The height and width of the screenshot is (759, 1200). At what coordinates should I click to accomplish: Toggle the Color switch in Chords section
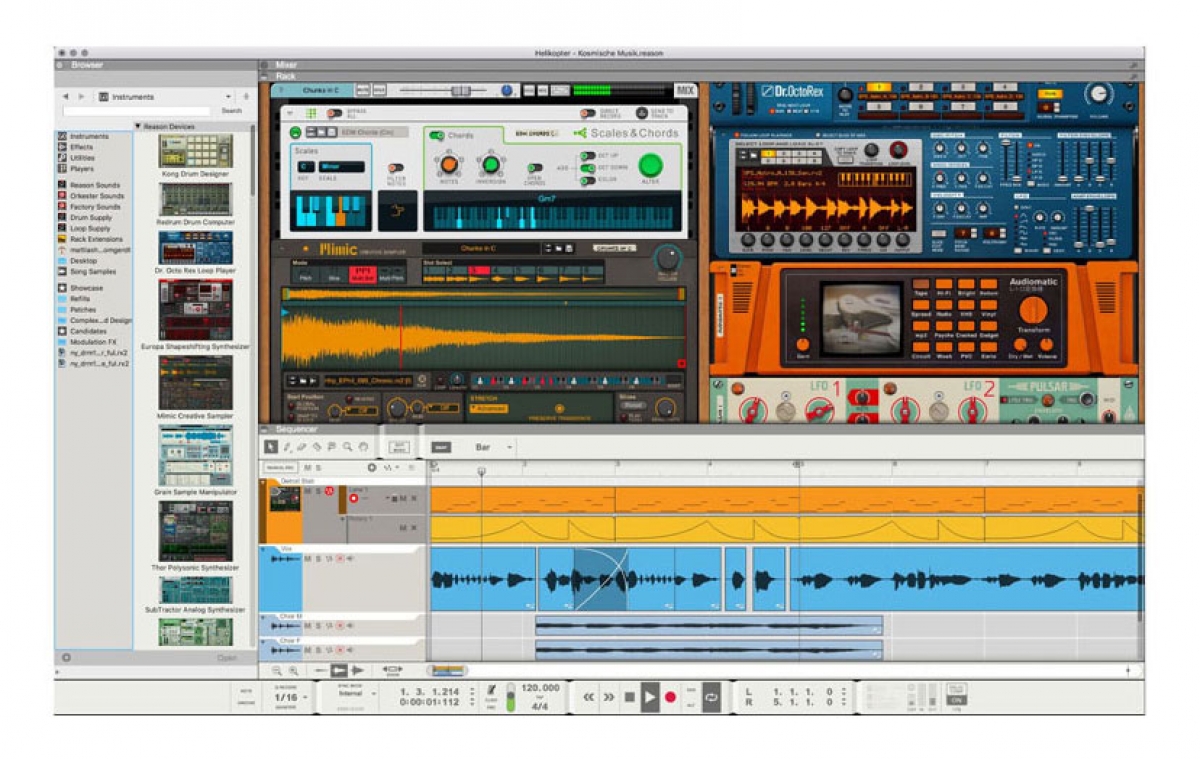589,181
